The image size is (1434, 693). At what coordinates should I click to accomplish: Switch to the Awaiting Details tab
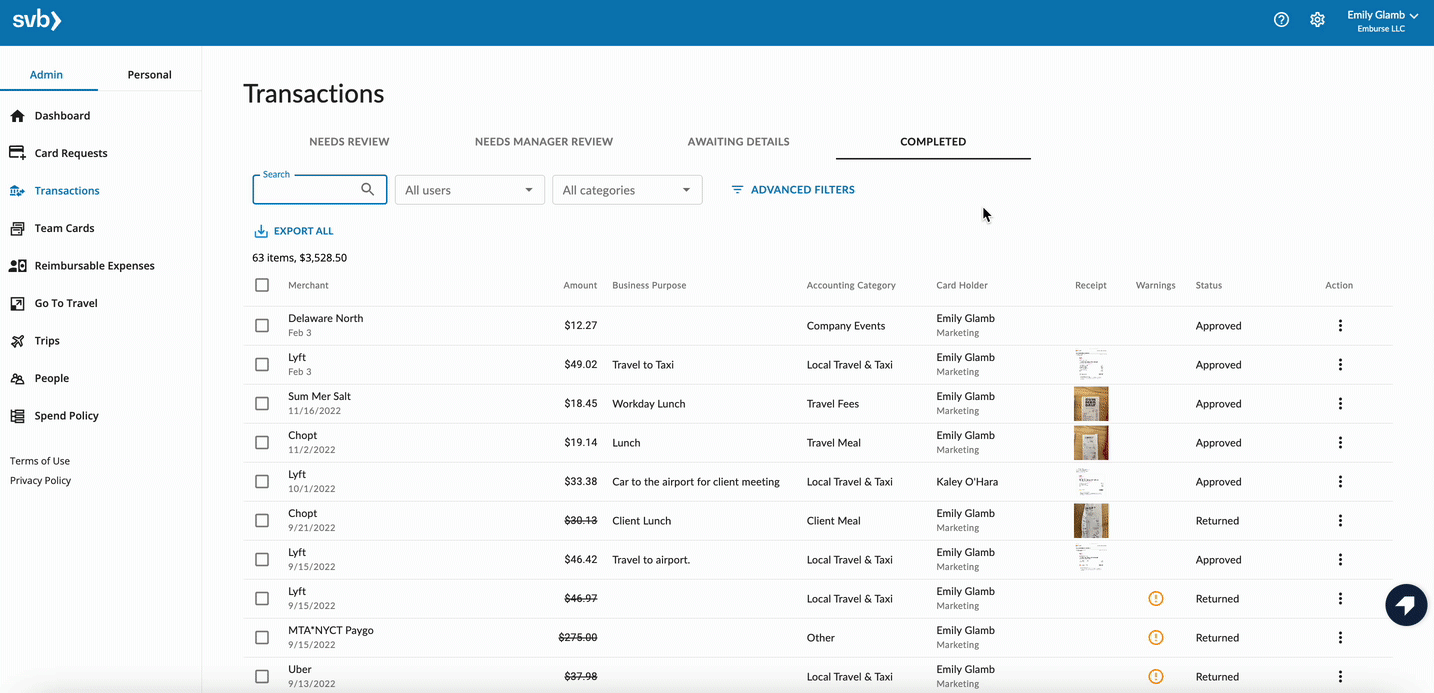click(738, 142)
